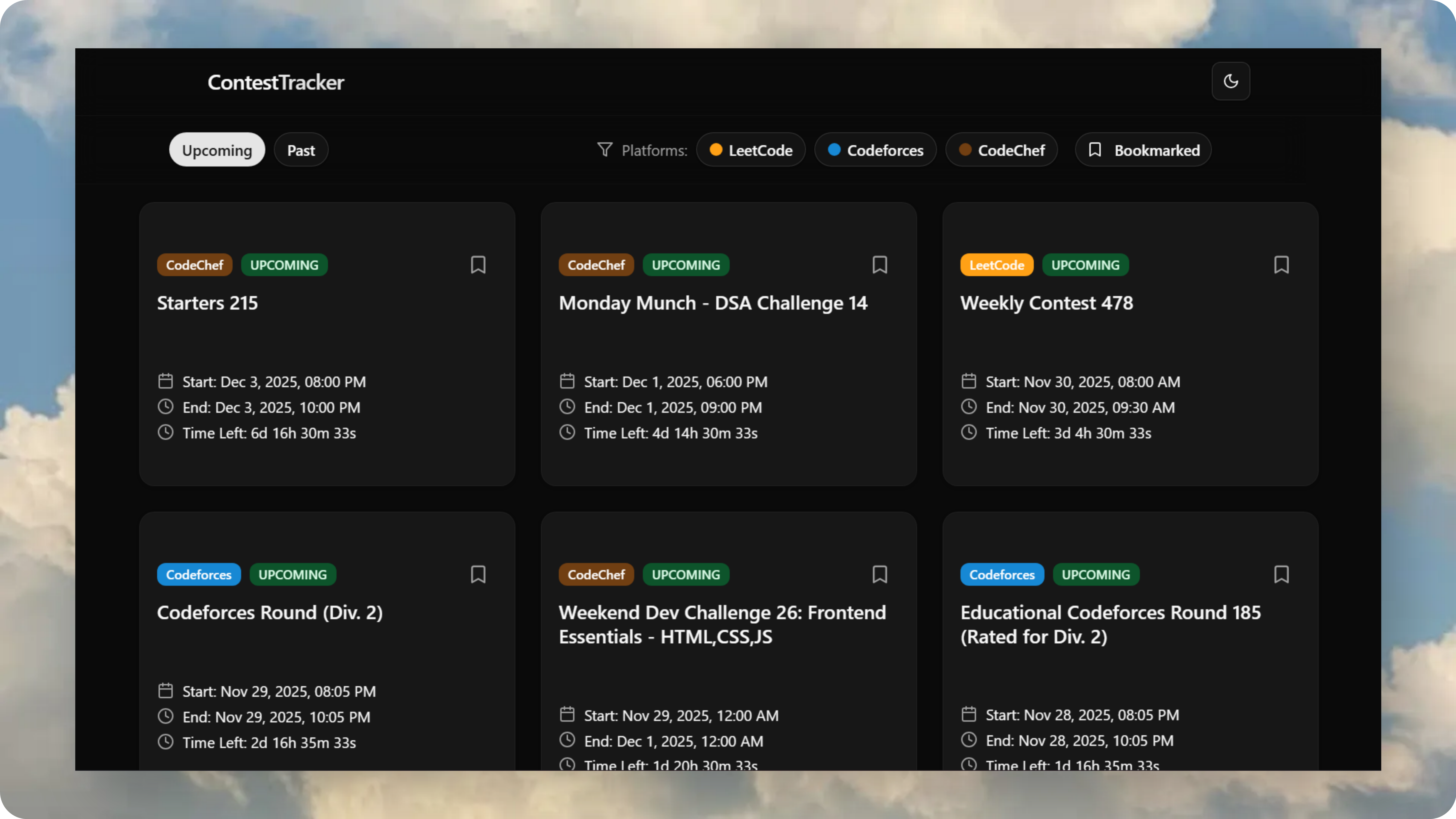Bookmark Codeforces Round (Div. 2)
Viewport: 1456px width, 819px height.
tap(478, 574)
